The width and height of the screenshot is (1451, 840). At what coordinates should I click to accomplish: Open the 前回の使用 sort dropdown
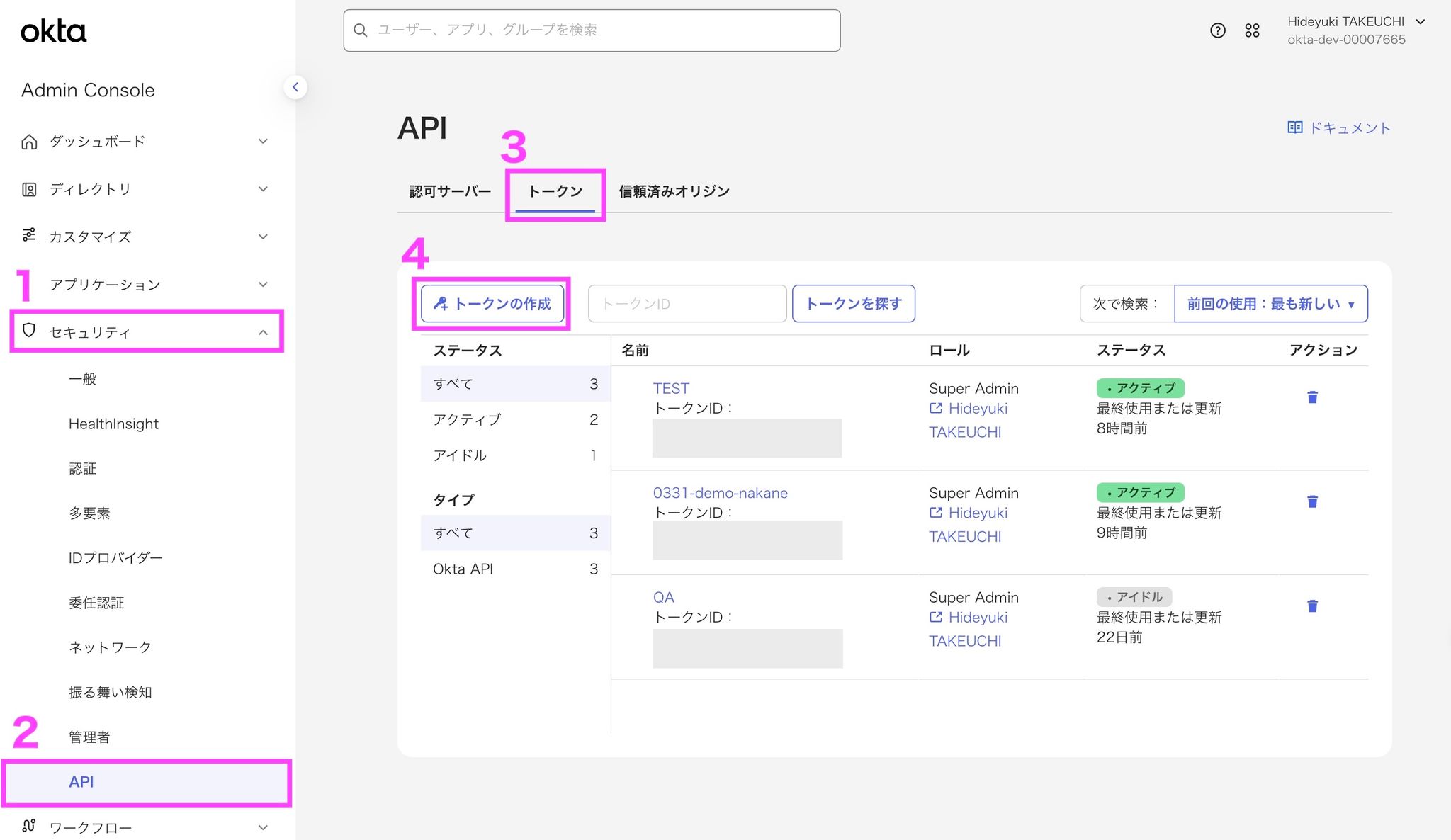[1270, 304]
